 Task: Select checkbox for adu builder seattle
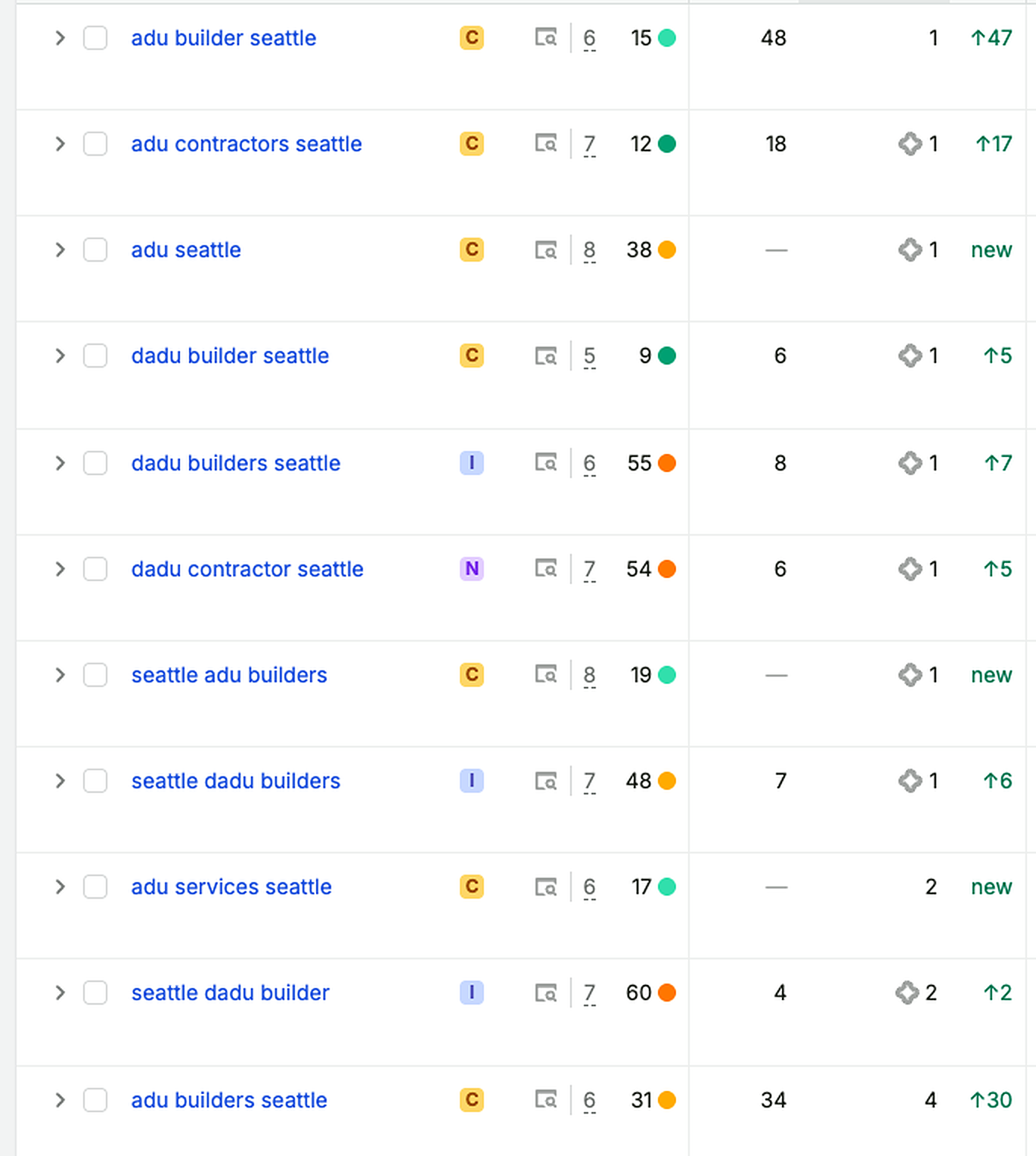tap(95, 38)
